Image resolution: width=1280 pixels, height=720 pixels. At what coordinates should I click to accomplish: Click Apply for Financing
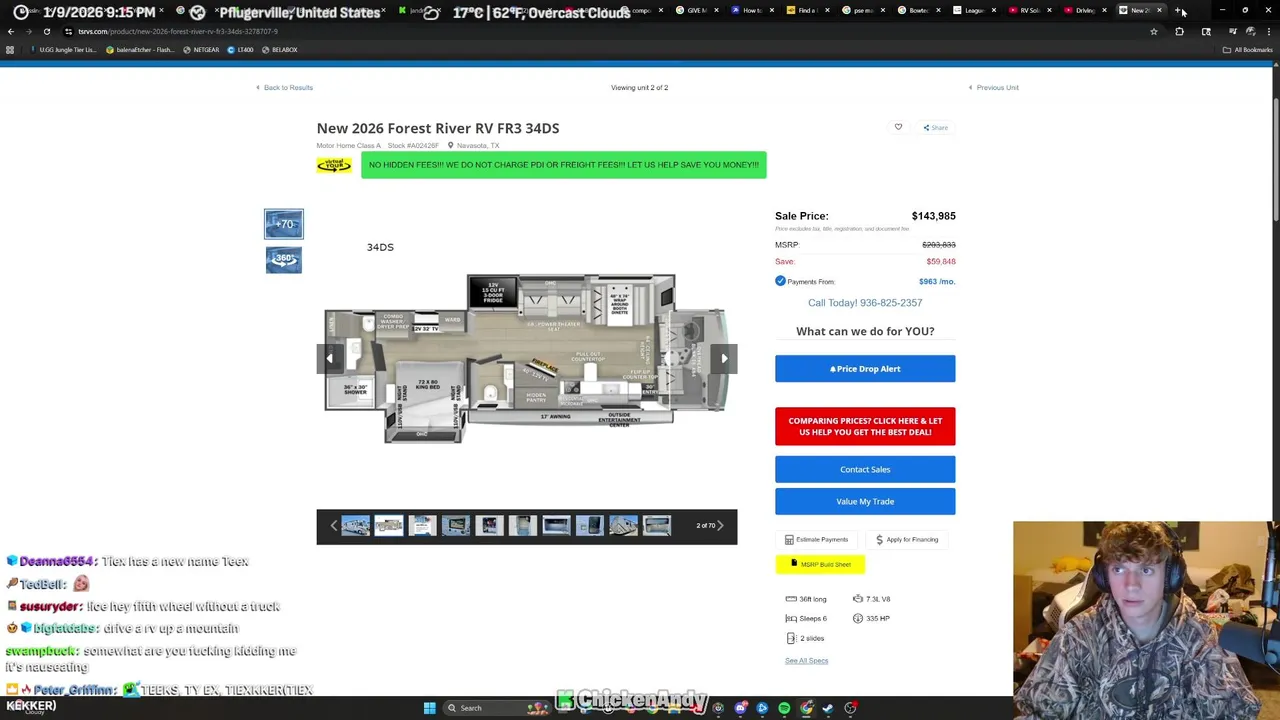907,540
